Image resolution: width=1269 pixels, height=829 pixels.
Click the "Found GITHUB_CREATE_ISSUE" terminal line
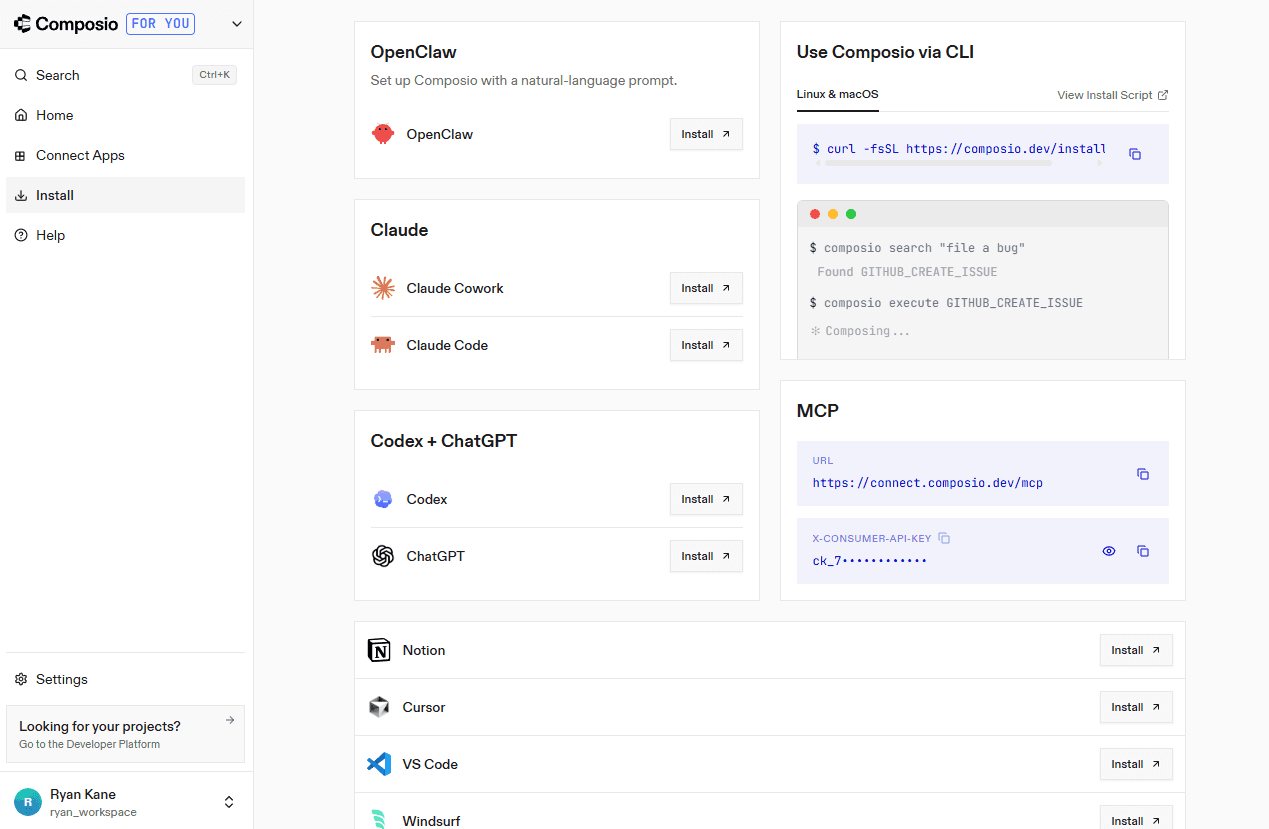907,272
